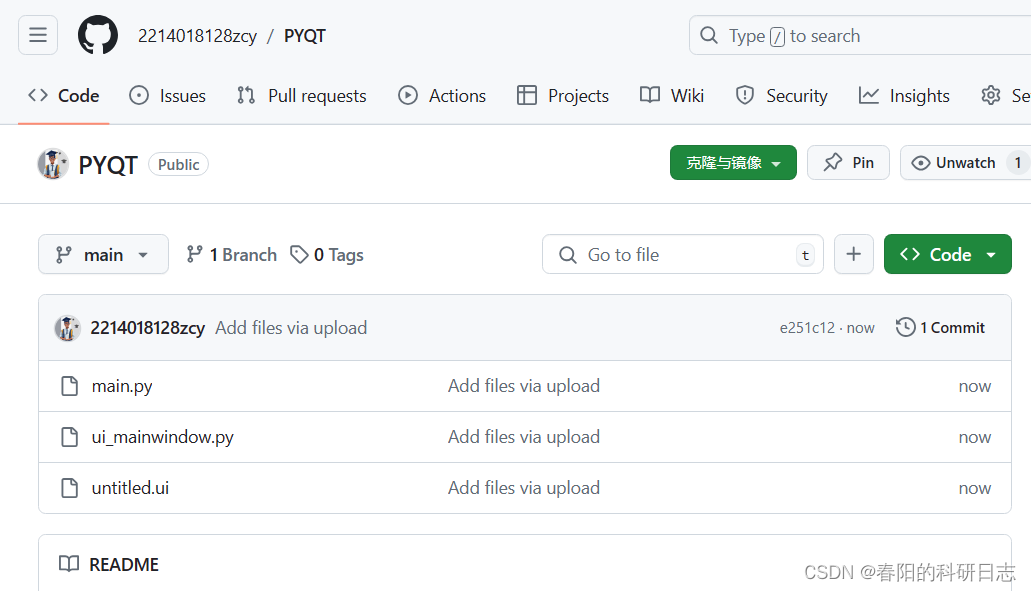This screenshot has width=1031, height=591.
Task: Open the Pull requests tab
Action: pyautogui.click(x=302, y=96)
